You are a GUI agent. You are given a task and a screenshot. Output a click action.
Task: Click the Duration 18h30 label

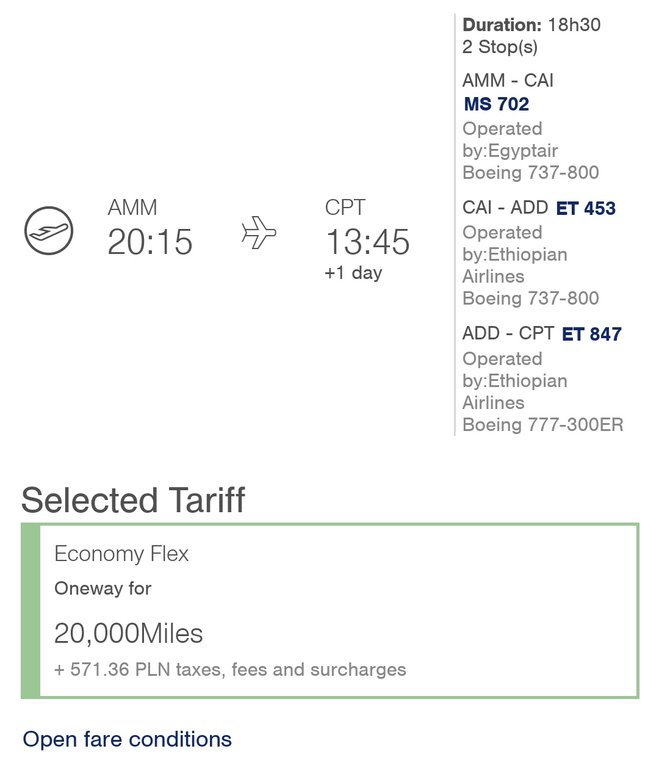[x=532, y=24]
